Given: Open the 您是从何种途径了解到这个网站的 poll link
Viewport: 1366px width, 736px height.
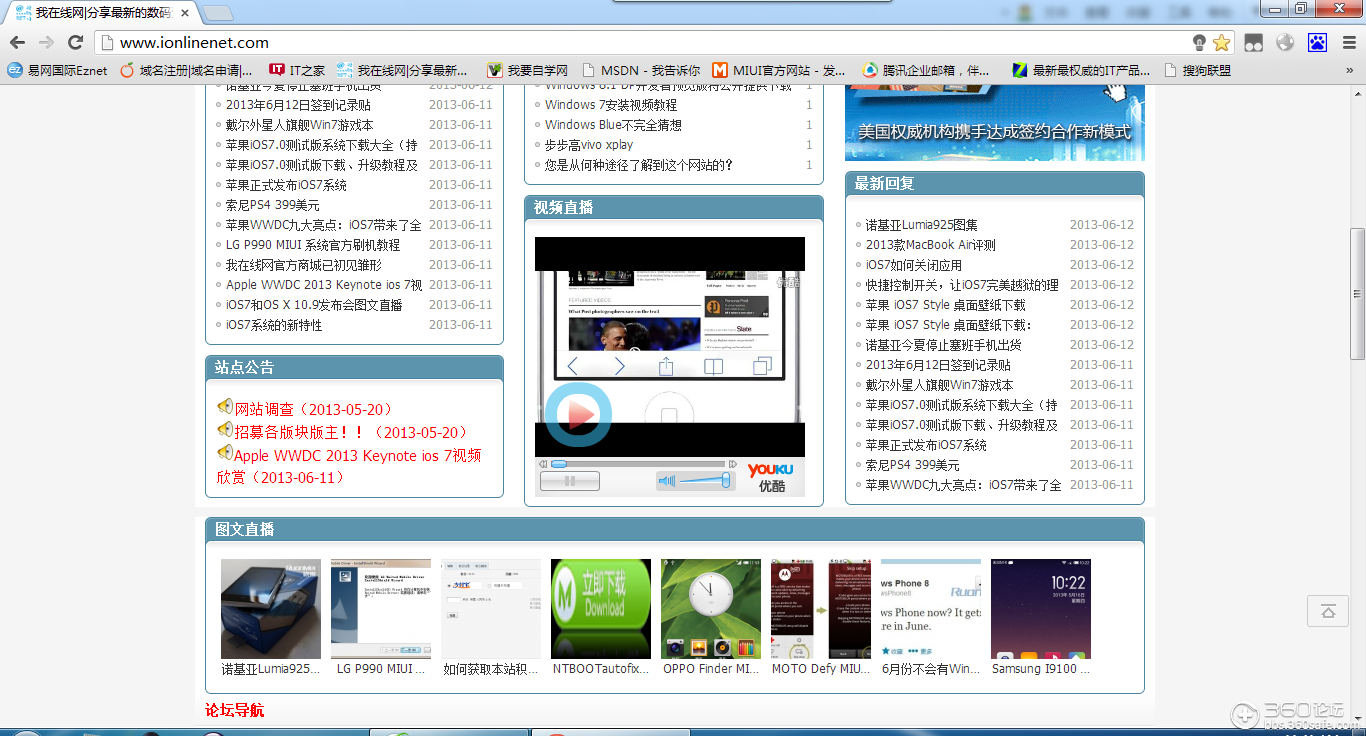Looking at the screenshot, I should 639,165.
